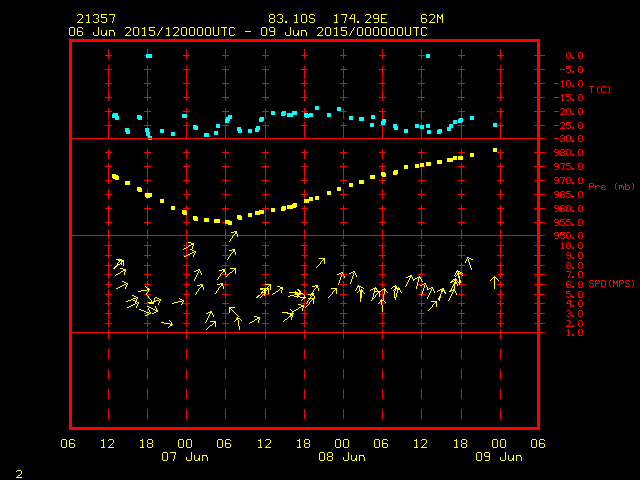Click the "00" hour label above "08 Jun"
The image size is (640, 480).
coord(342,444)
